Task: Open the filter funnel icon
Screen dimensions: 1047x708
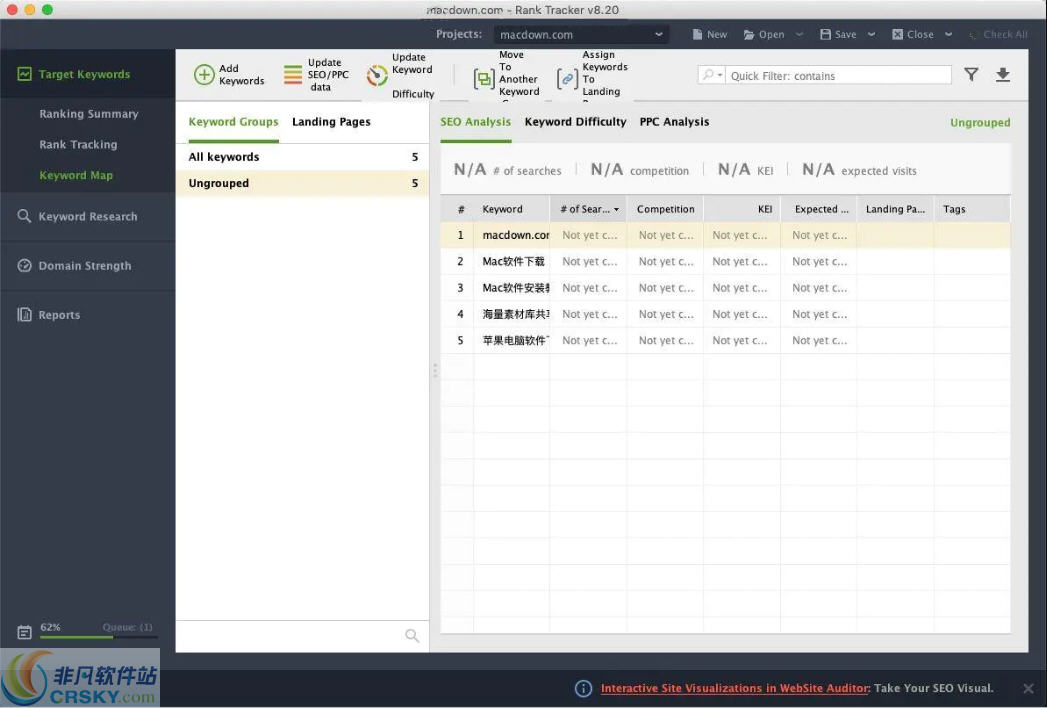Action: [x=971, y=75]
